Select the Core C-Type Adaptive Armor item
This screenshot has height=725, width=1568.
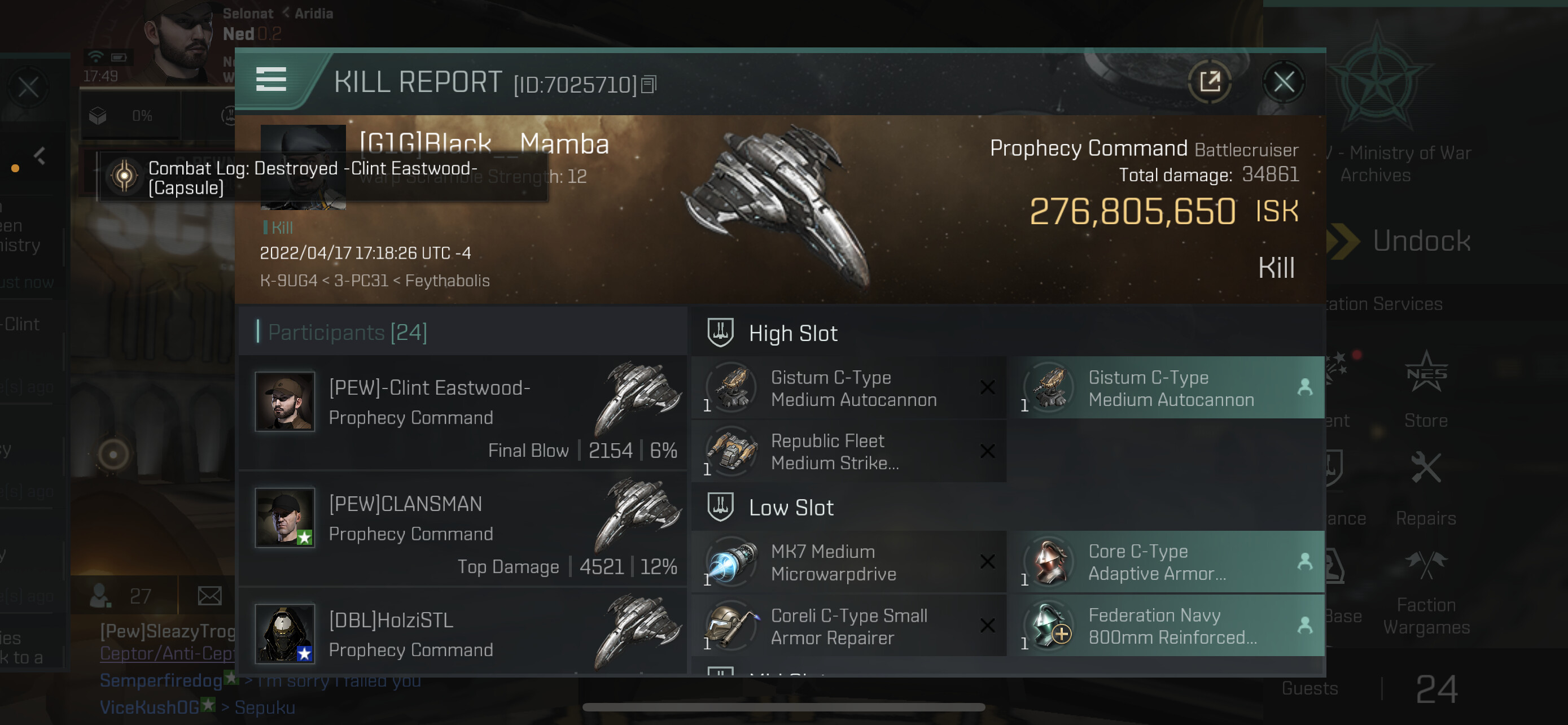click(x=1165, y=562)
